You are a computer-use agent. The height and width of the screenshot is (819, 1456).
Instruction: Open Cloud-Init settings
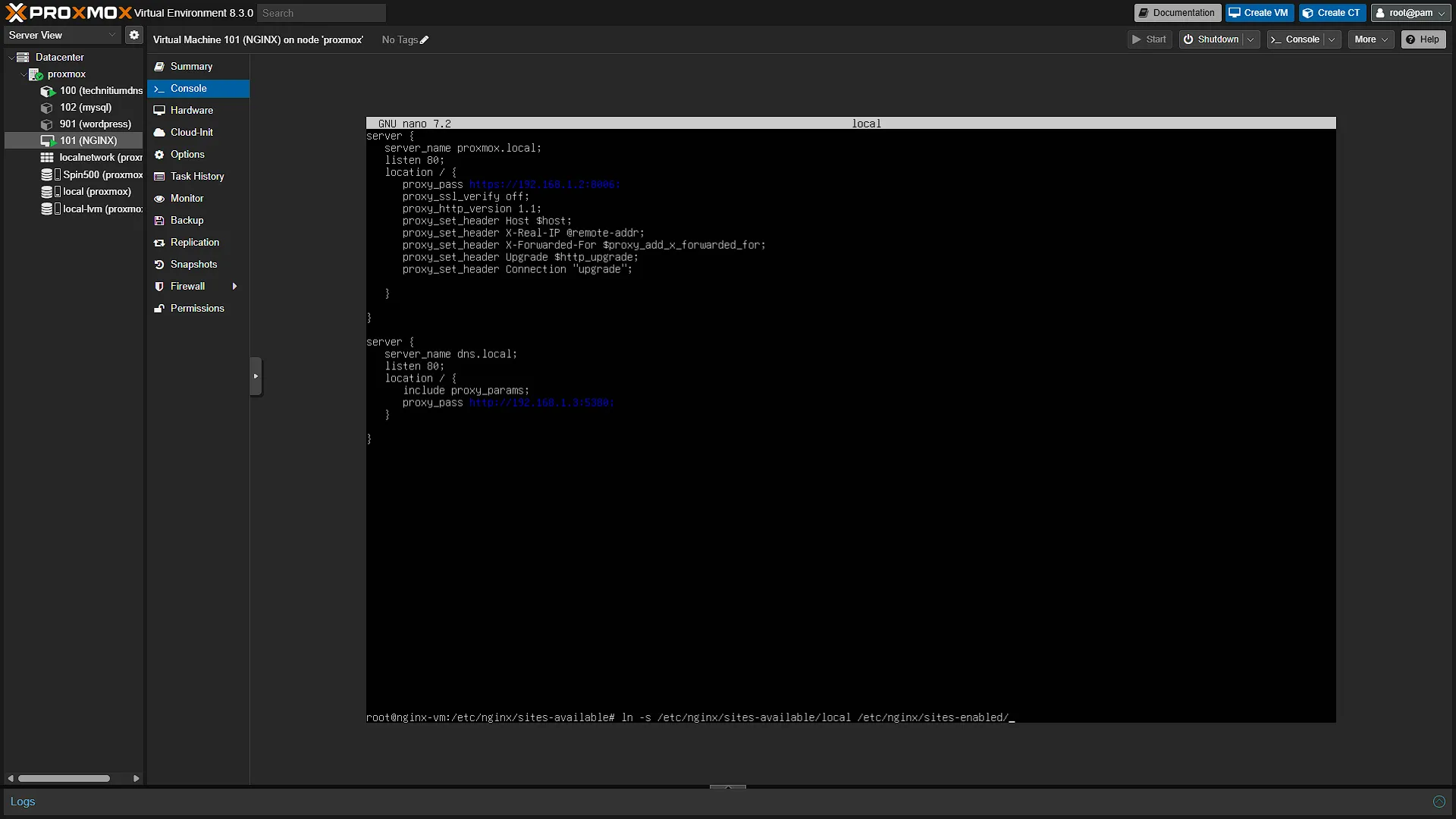[198, 133]
